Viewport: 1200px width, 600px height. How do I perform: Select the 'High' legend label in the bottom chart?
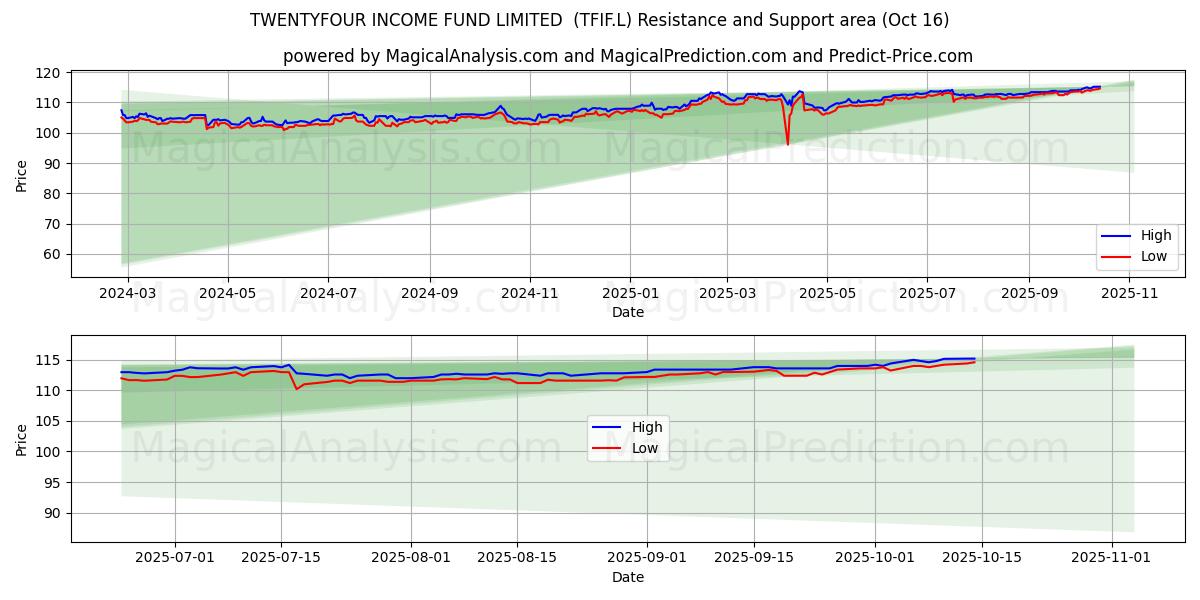(x=647, y=427)
